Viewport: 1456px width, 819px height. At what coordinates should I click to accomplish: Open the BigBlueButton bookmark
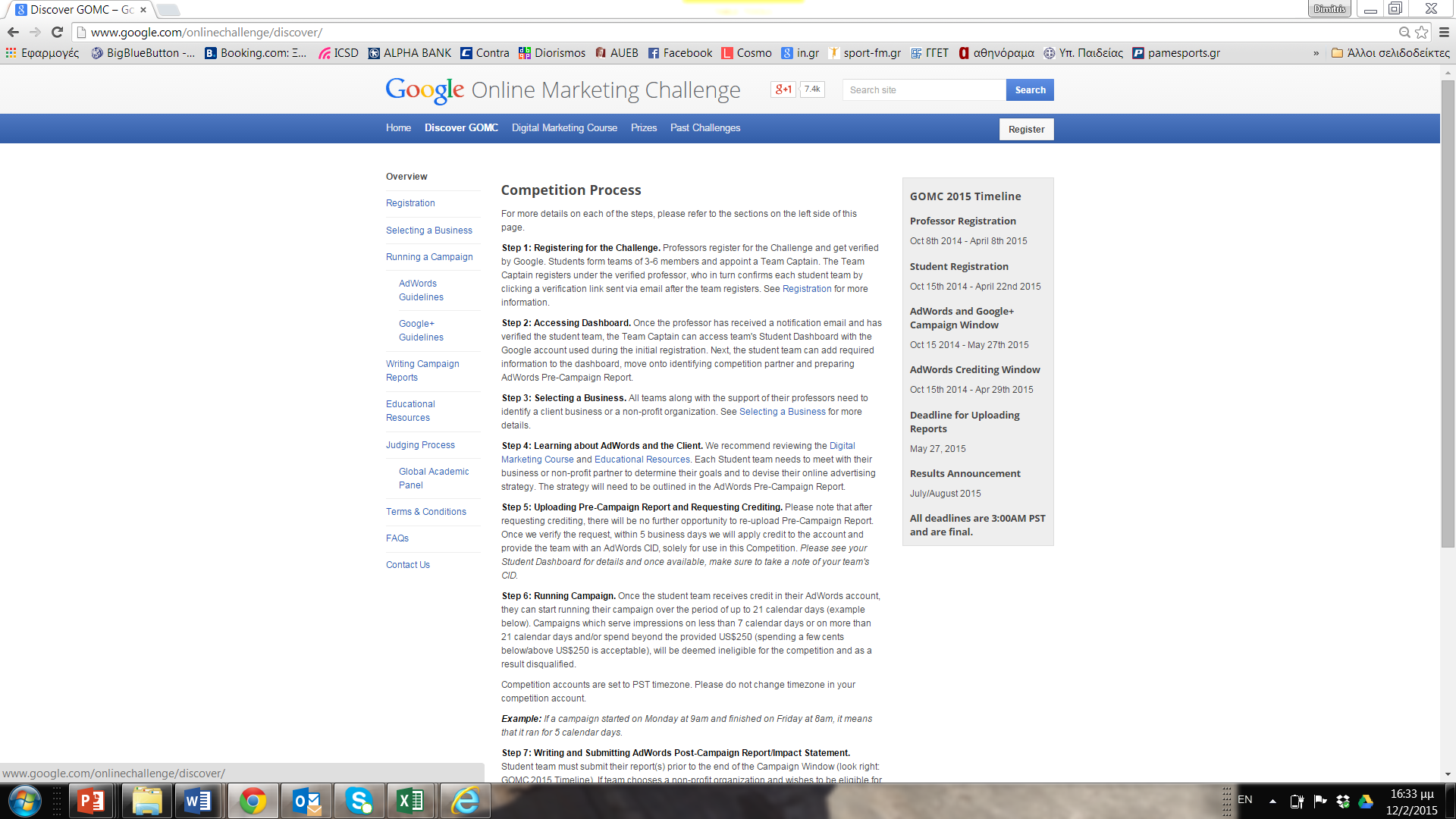pos(143,53)
